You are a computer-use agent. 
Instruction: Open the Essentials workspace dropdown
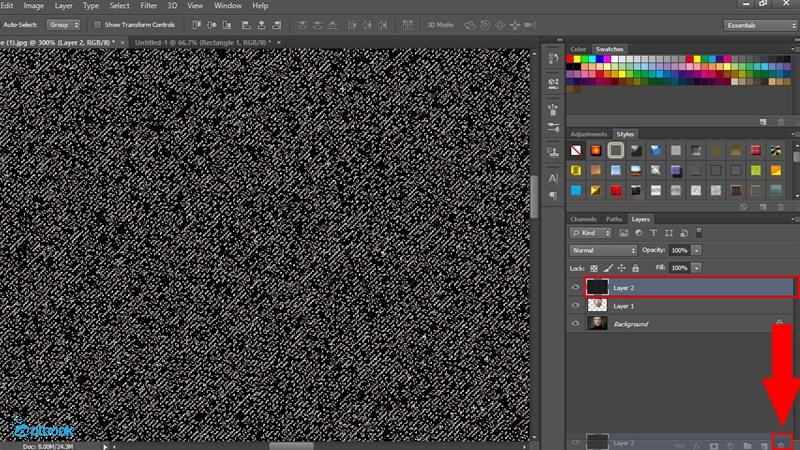[760, 25]
